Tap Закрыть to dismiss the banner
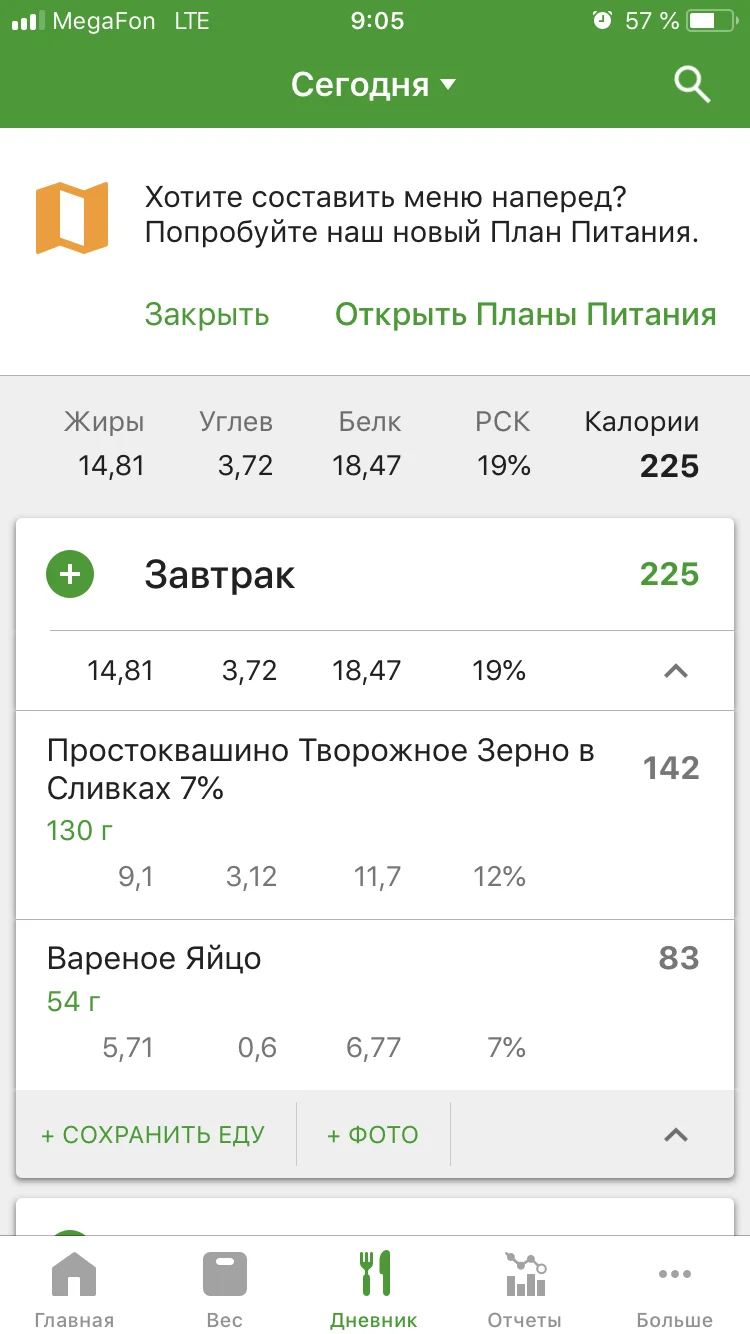Screen dimensions: 750x1334 (x=207, y=315)
